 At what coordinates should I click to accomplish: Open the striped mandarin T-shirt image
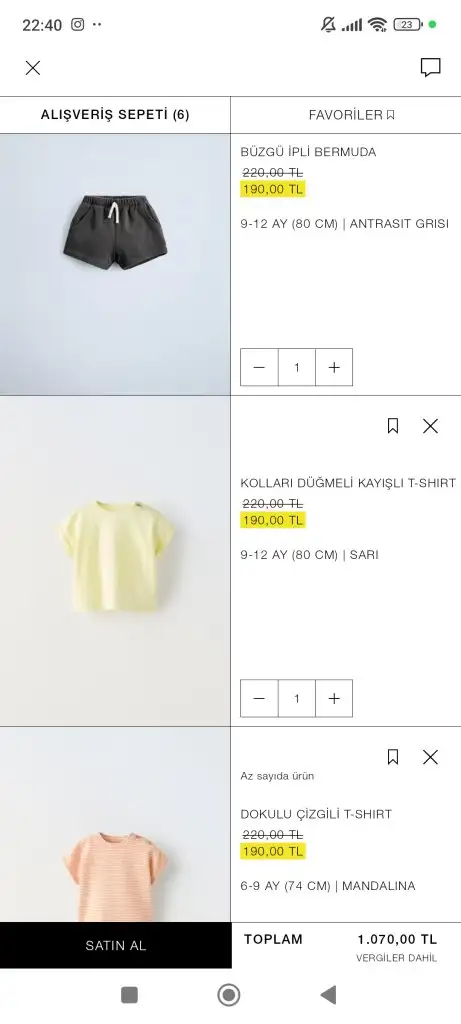coord(115,824)
